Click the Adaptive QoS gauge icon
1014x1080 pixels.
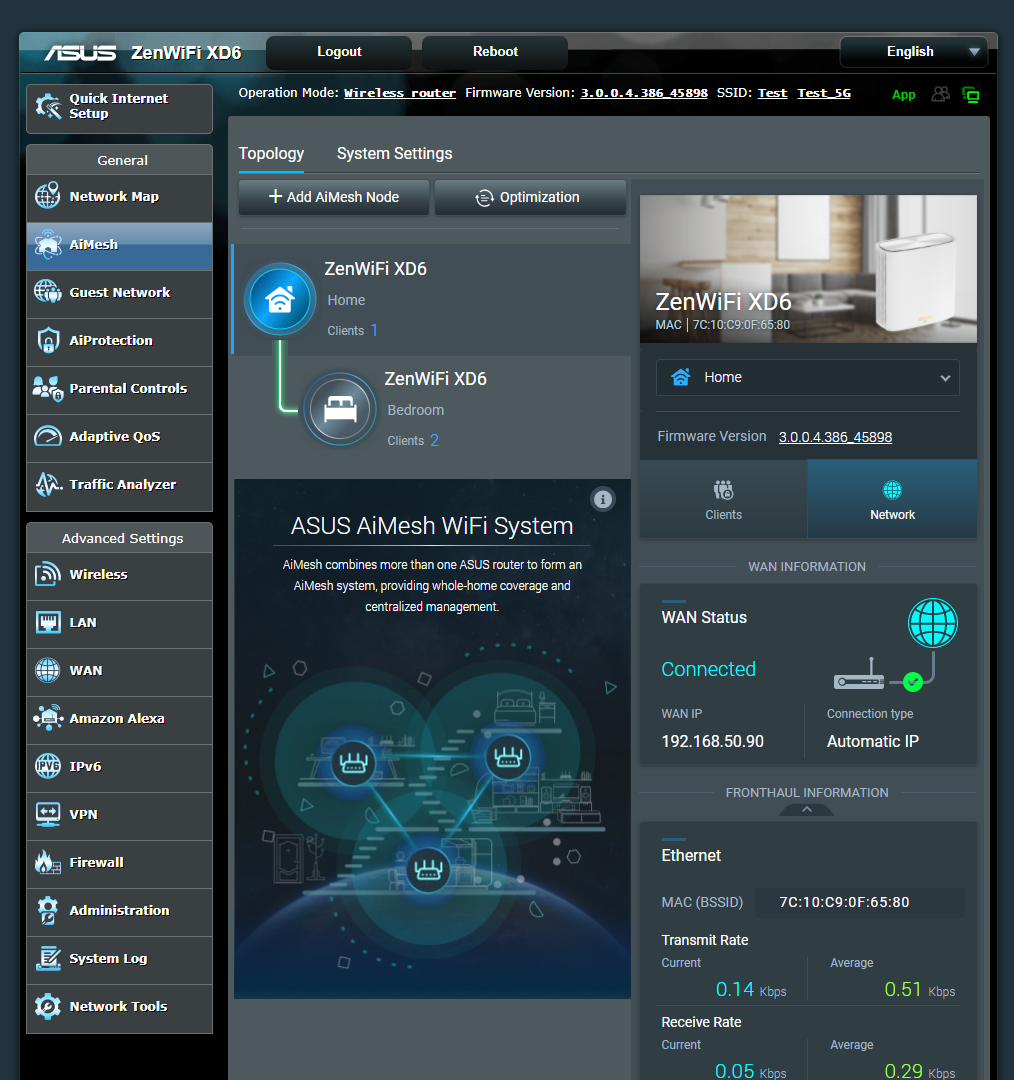pos(48,436)
